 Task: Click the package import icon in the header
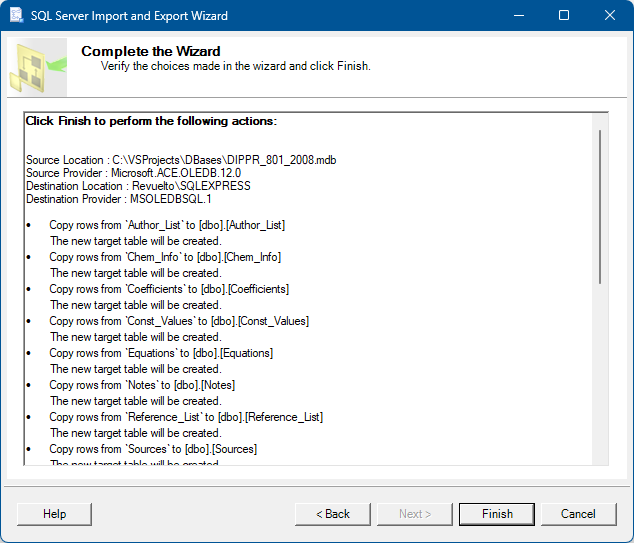(38, 67)
